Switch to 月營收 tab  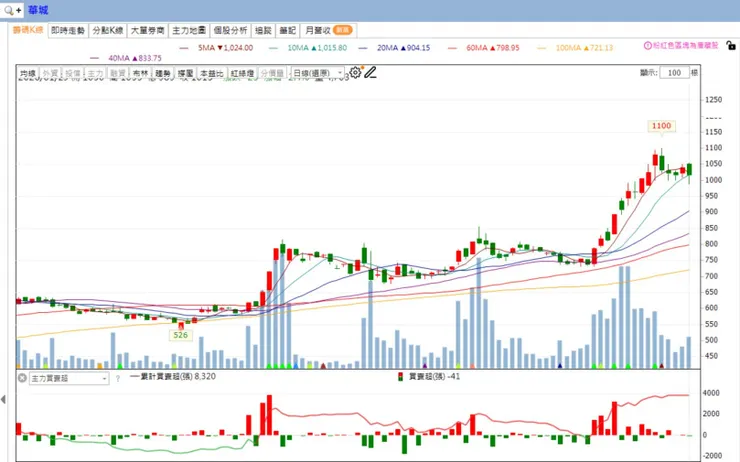[328, 30]
